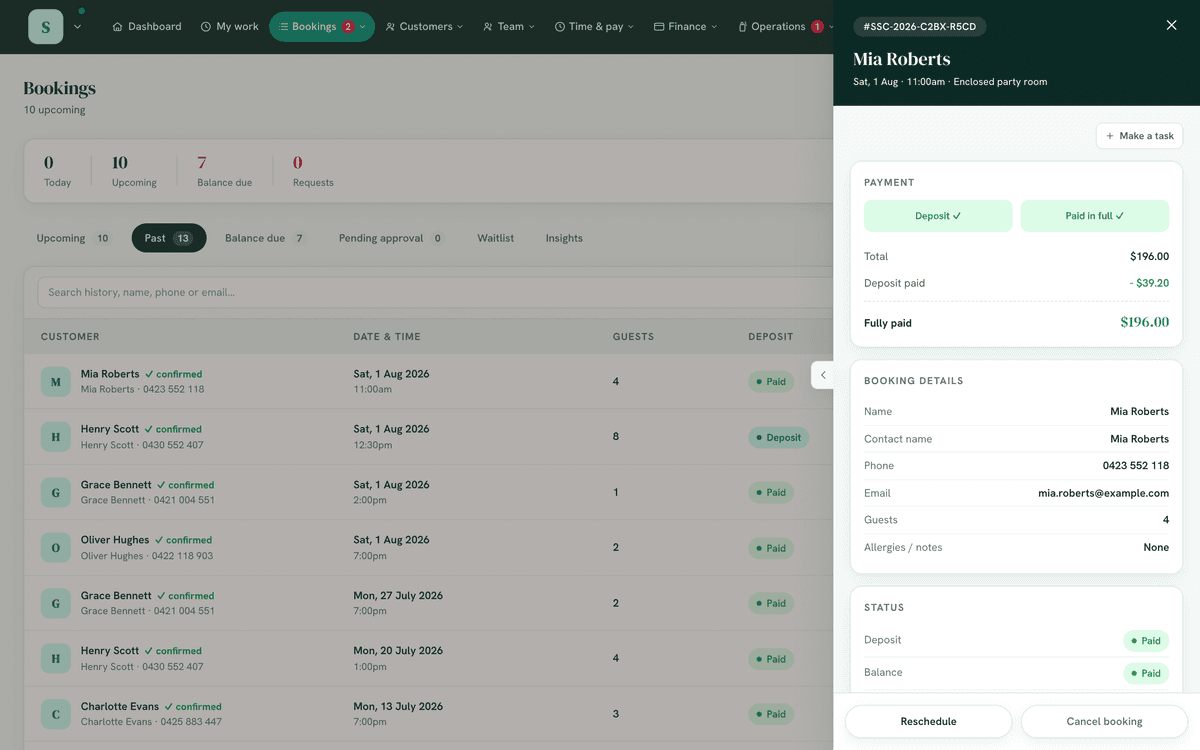This screenshot has height=750, width=1200.
Task: Click the Make a task button
Action: [1139, 136]
